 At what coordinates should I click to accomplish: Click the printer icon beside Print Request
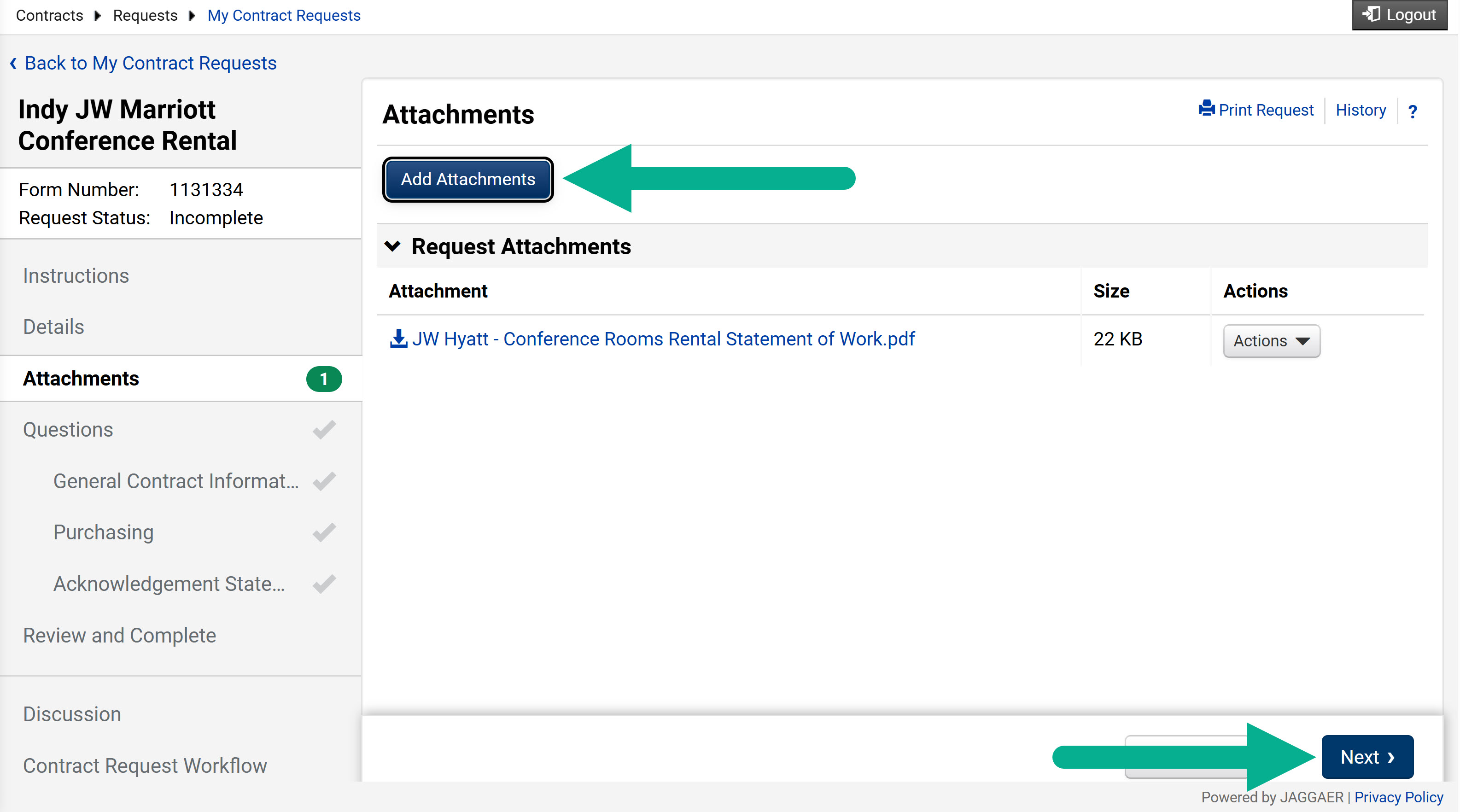point(1206,109)
